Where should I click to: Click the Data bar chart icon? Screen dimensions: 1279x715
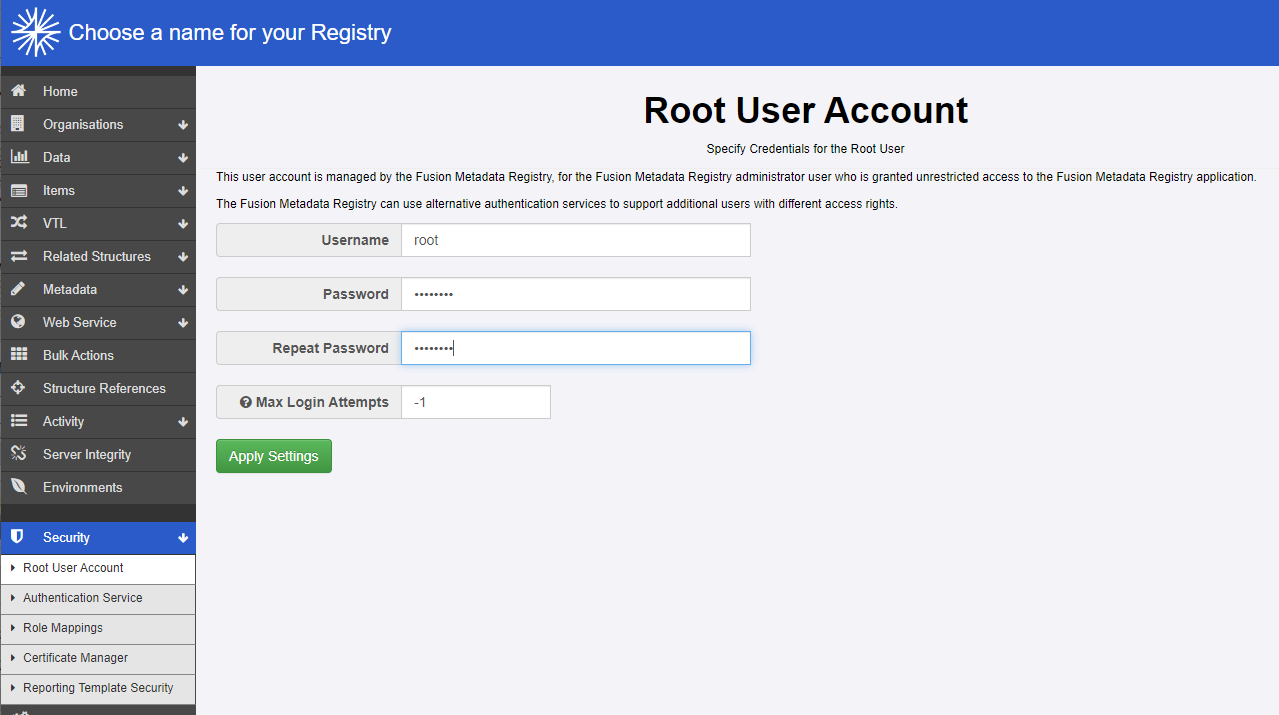pyautogui.click(x=18, y=157)
